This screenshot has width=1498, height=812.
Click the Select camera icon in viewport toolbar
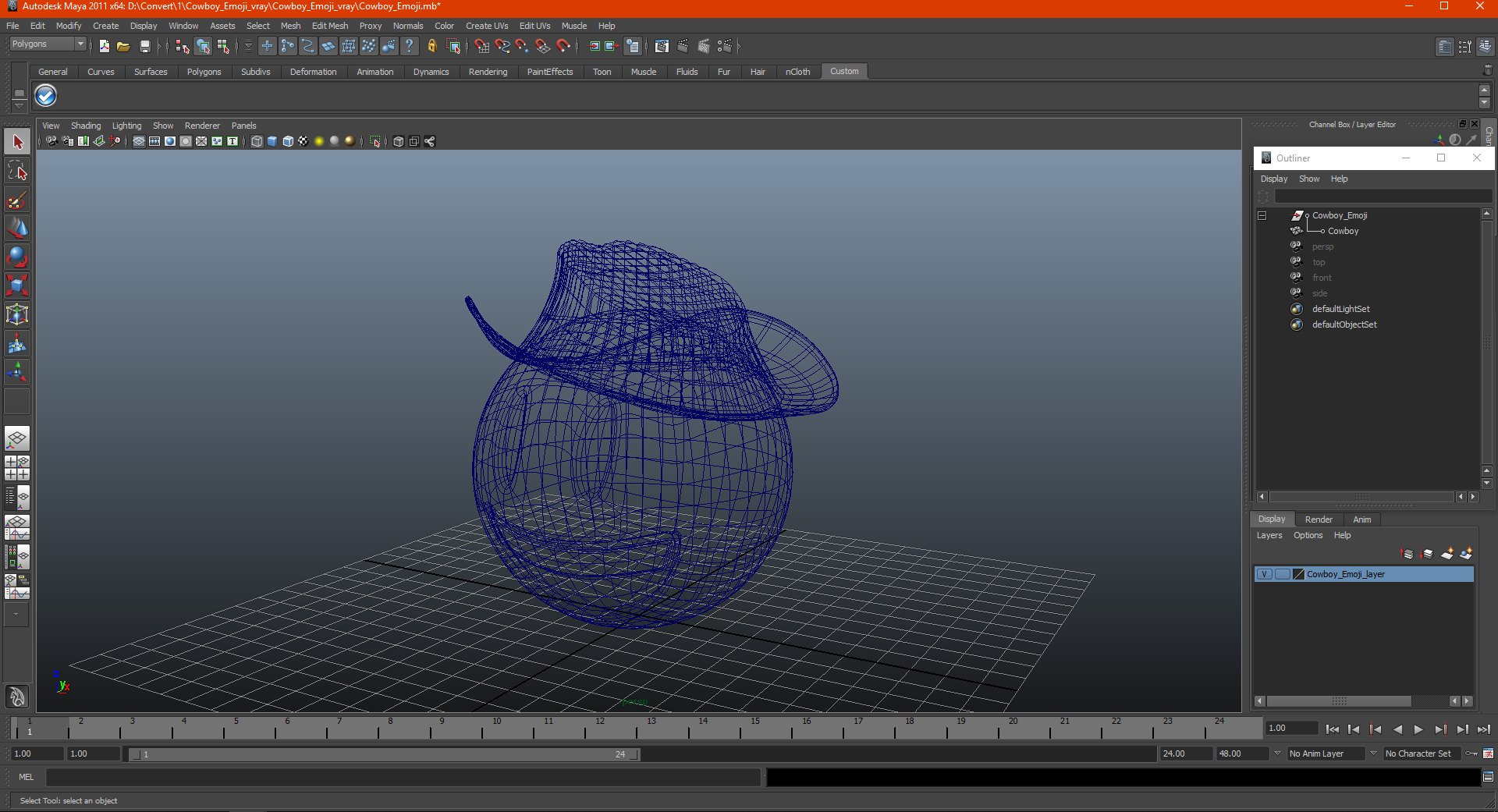[x=51, y=141]
